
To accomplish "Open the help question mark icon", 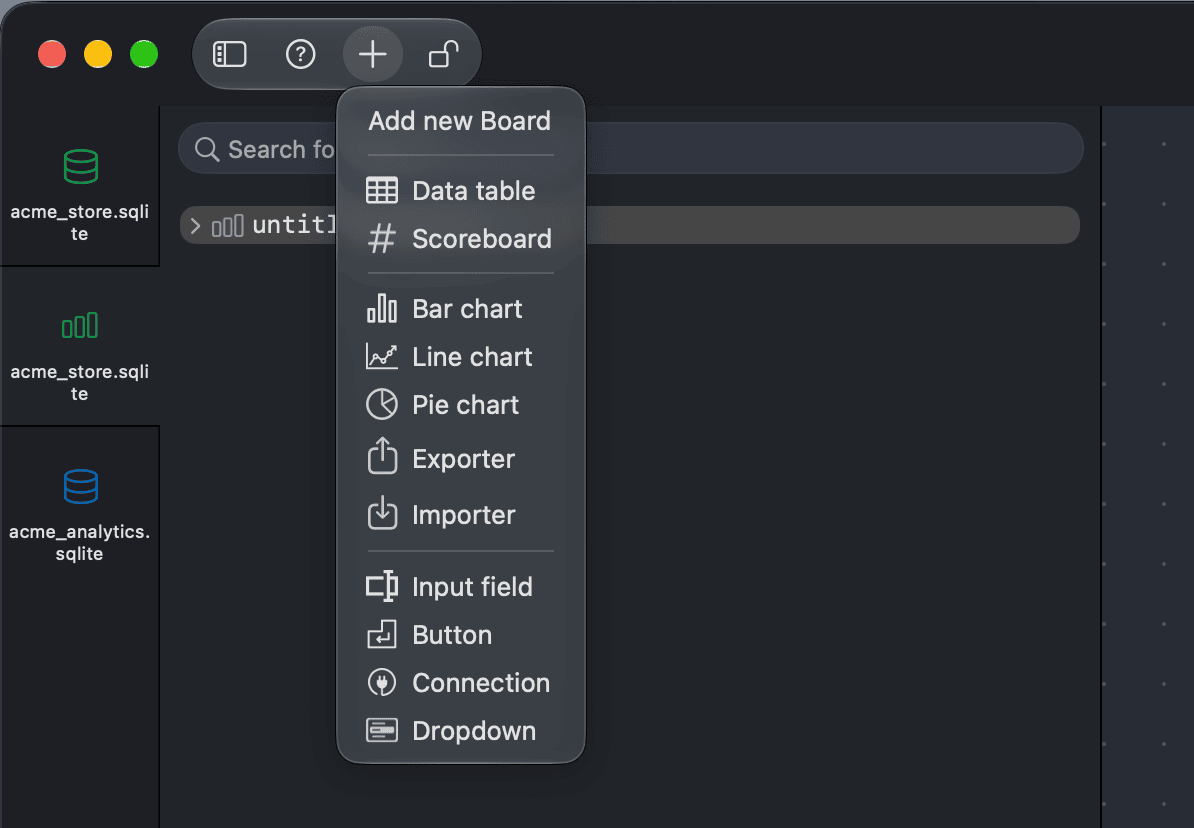I will coord(301,55).
